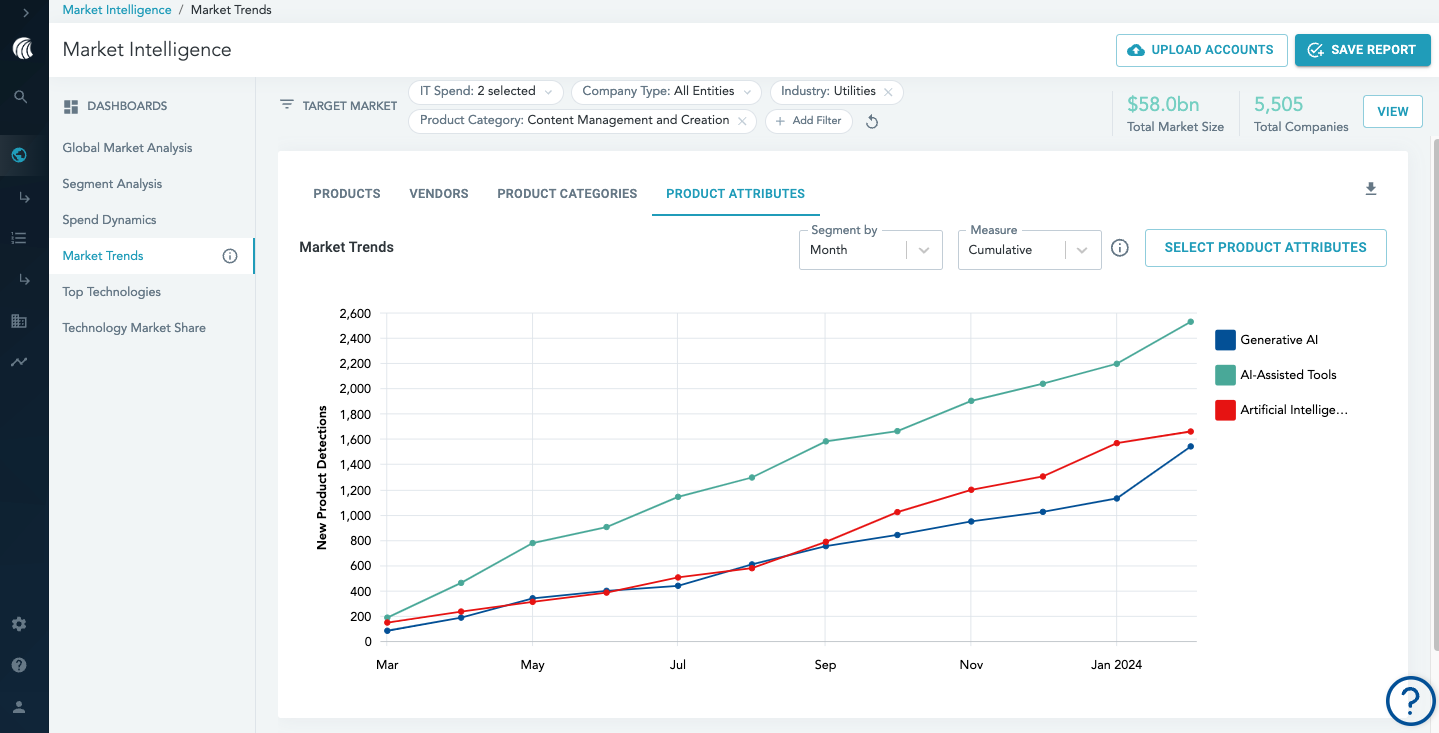This screenshot has width=1439, height=733.
Task: Open the large help question mark button
Action: [x=1410, y=700]
